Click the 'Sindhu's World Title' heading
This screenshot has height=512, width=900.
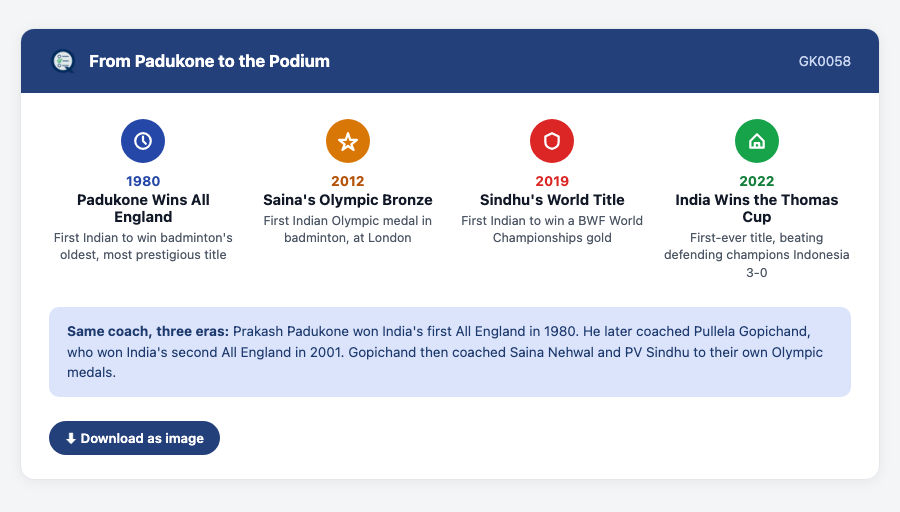(x=552, y=200)
